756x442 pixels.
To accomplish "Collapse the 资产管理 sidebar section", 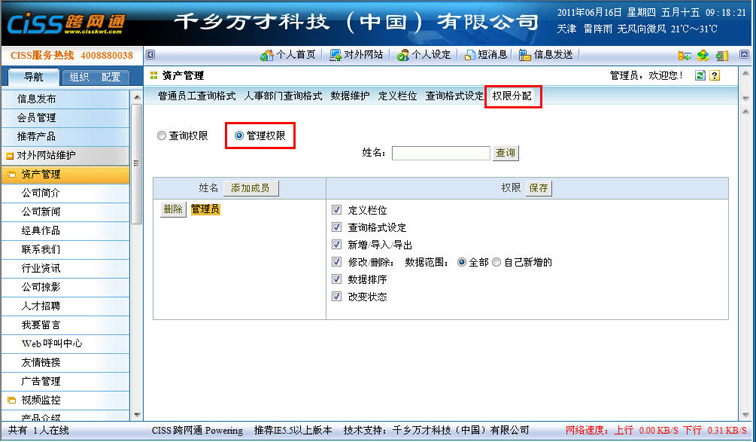I will click(47, 174).
